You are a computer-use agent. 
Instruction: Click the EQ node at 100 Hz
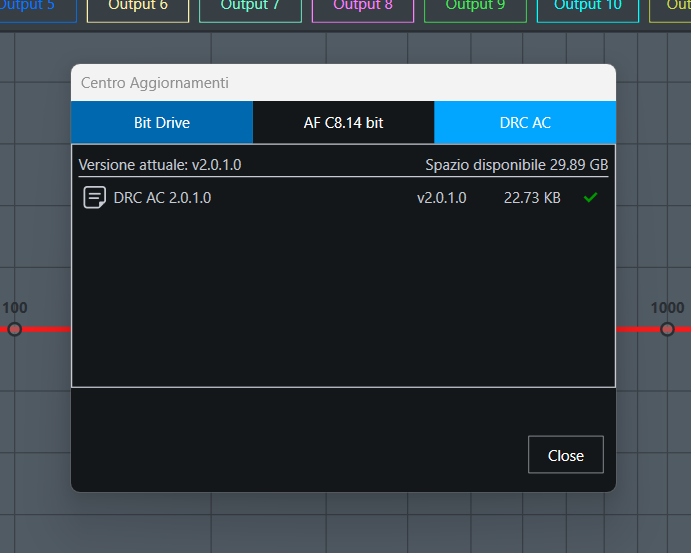point(15,329)
